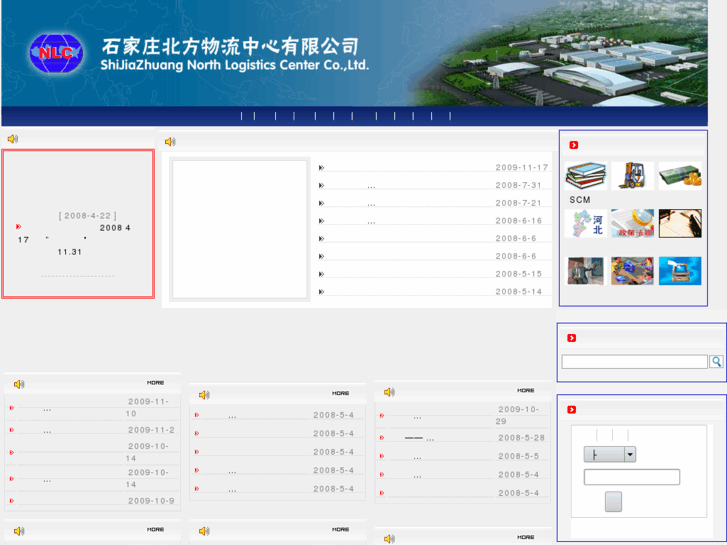Click the date 2008-6-16

pos(518,221)
